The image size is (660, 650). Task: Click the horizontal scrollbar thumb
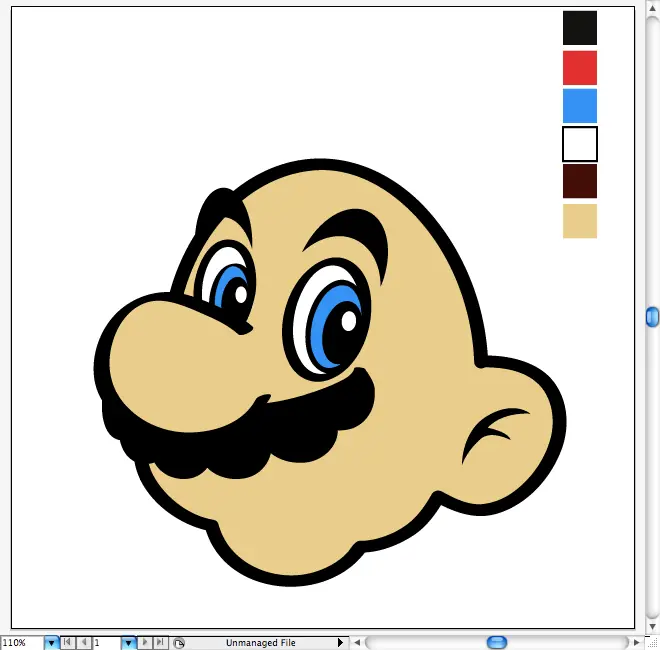point(497,642)
